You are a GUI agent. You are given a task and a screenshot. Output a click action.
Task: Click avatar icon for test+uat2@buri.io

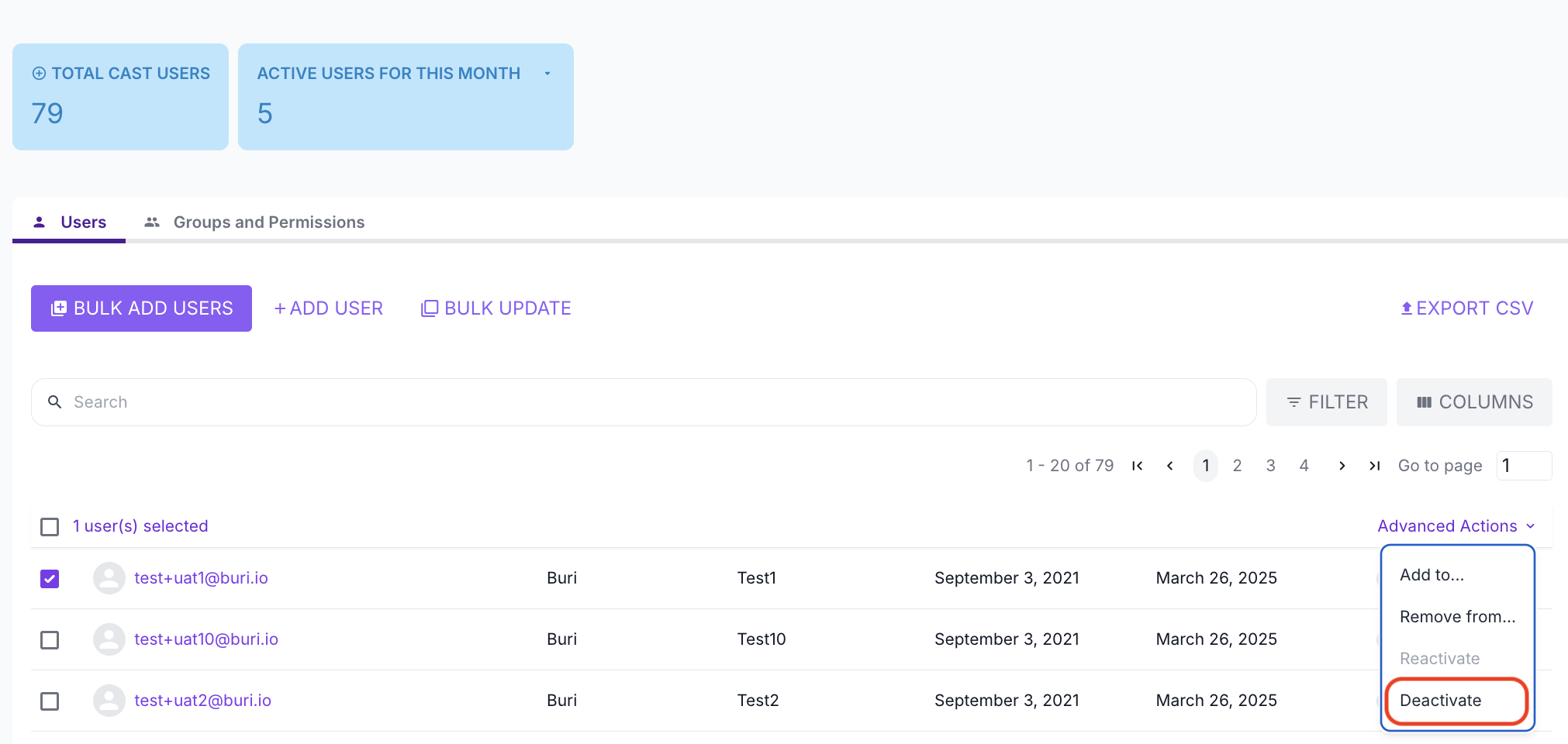pos(109,701)
